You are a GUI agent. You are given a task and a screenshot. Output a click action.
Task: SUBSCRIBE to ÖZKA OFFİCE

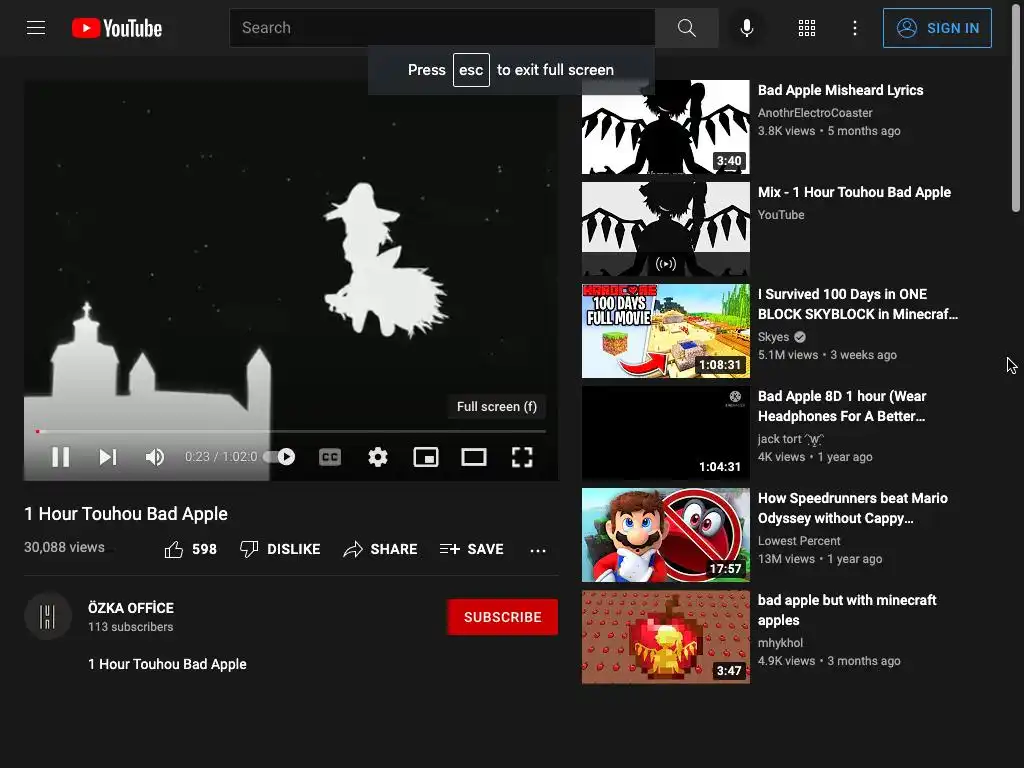pos(502,617)
